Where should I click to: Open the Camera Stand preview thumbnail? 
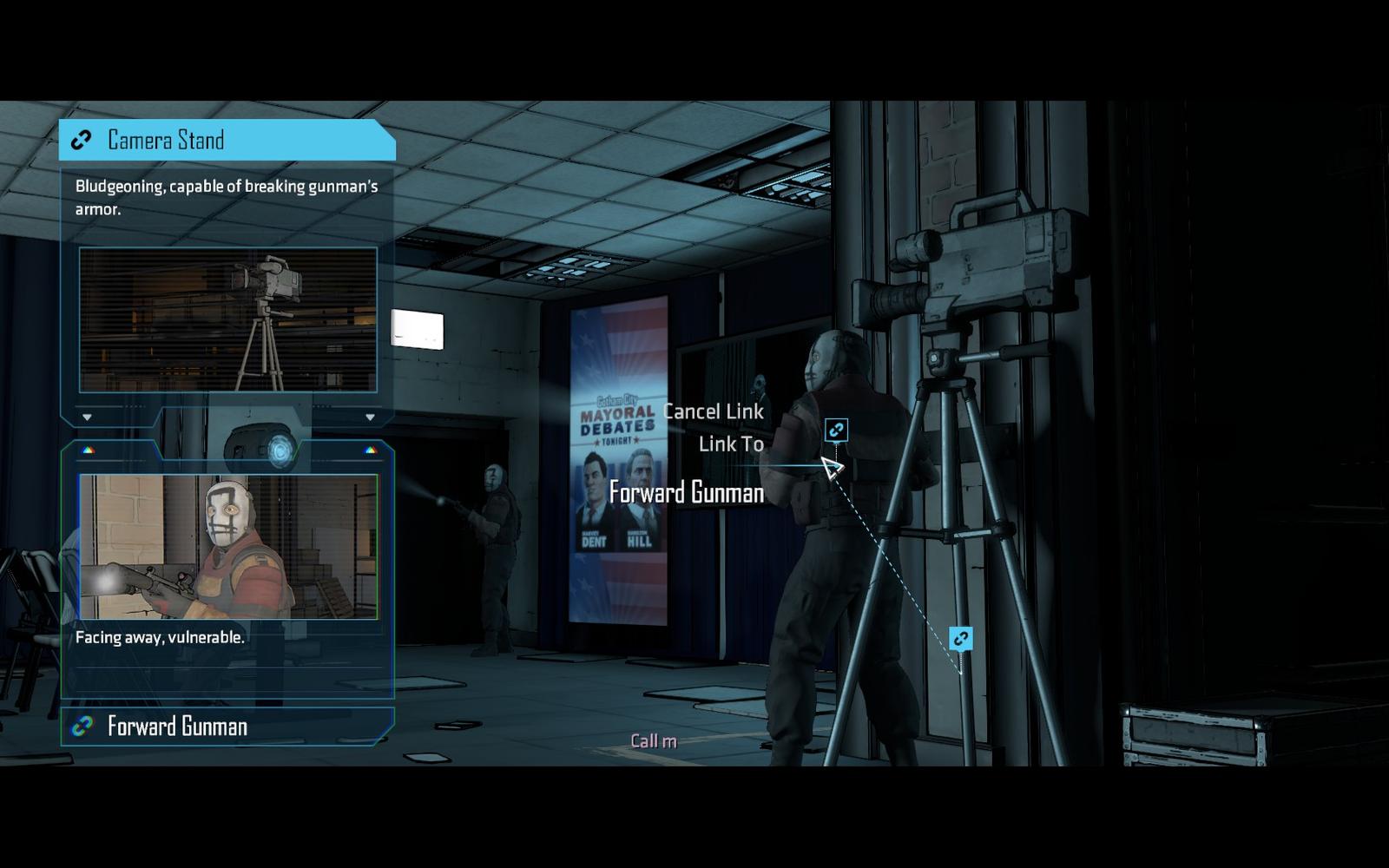click(228, 319)
